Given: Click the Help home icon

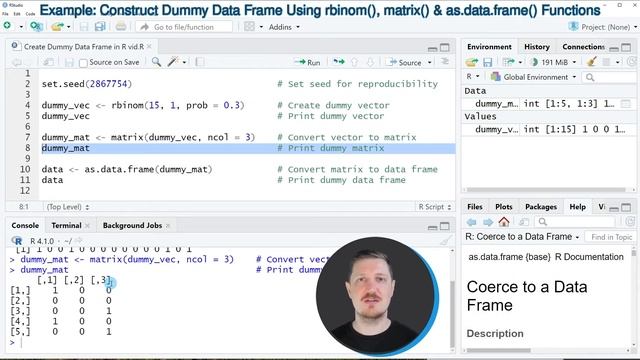Looking at the screenshot, I should 504,222.
